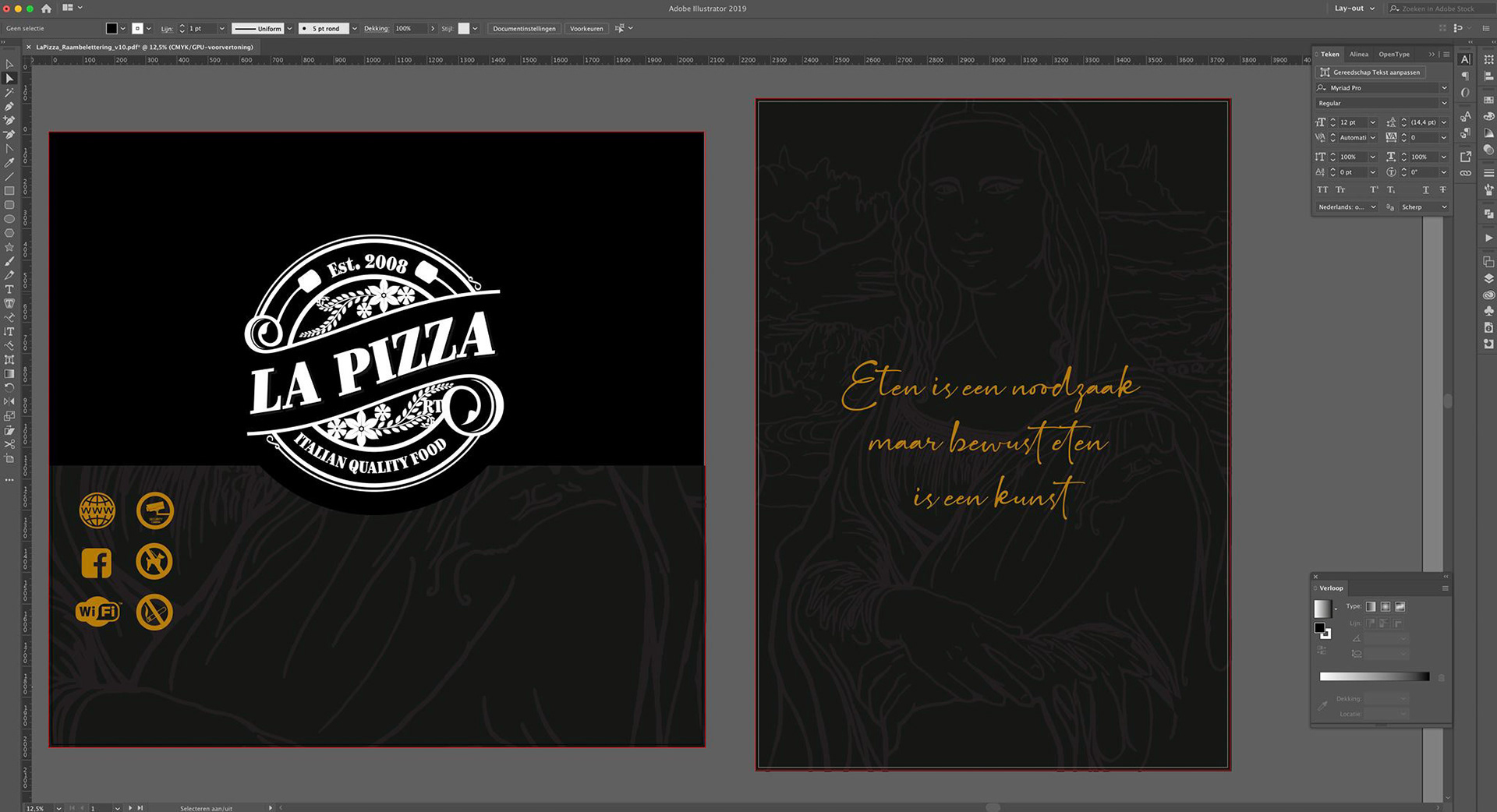The height and width of the screenshot is (812, 1497).
Task: Select the Magic Wand tool
Action: click(x=9, y=93)
